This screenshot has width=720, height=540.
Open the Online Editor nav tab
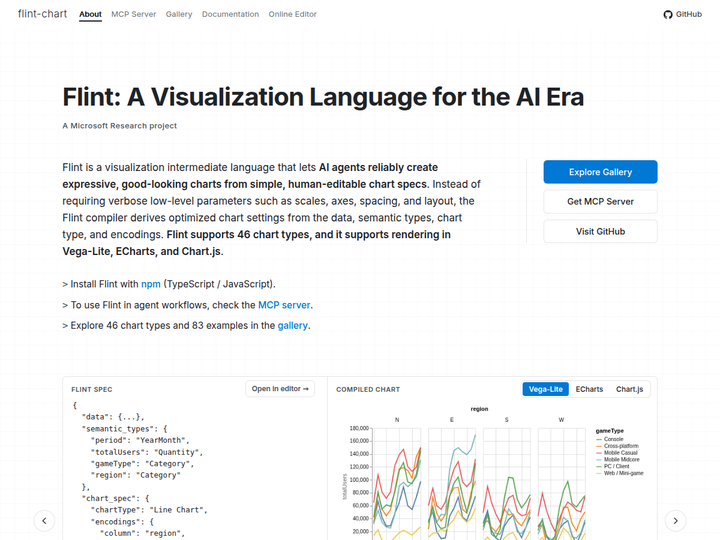click(x=292, y=14)
